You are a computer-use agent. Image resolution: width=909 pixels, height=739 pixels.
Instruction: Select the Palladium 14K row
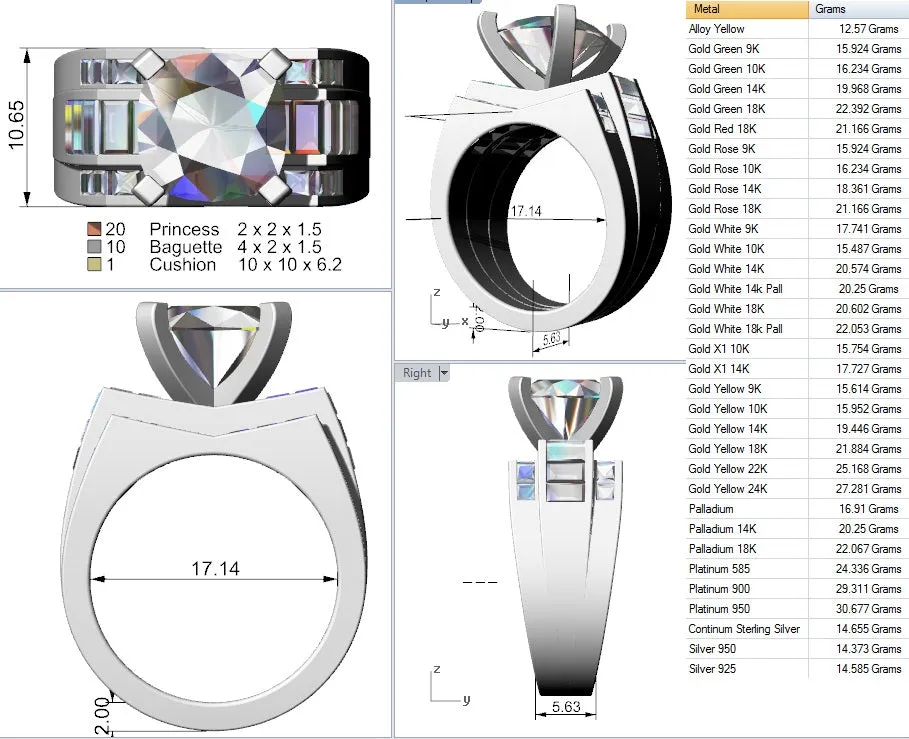[x=797, y=529]
